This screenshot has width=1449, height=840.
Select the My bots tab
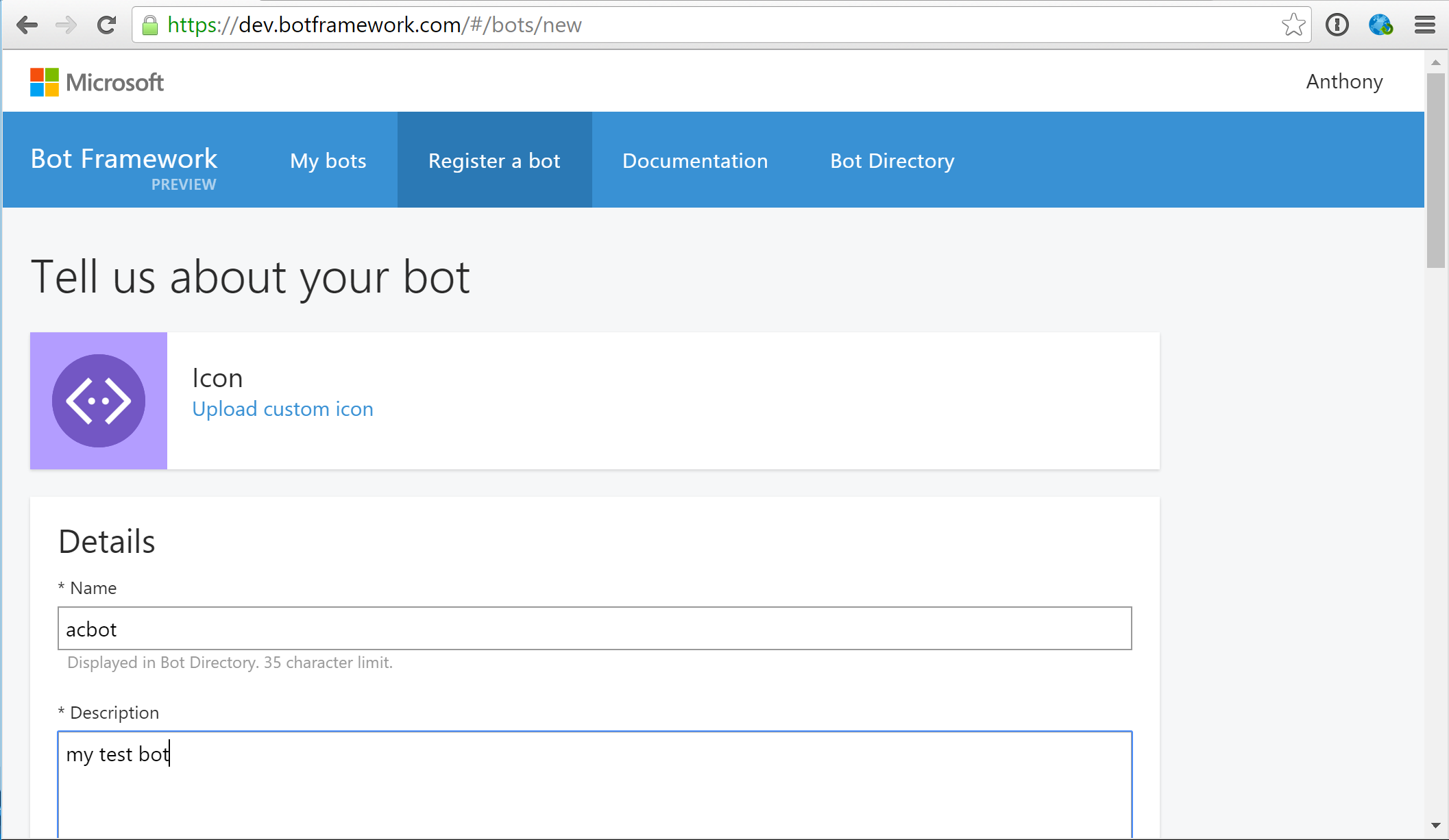point(328,160)
